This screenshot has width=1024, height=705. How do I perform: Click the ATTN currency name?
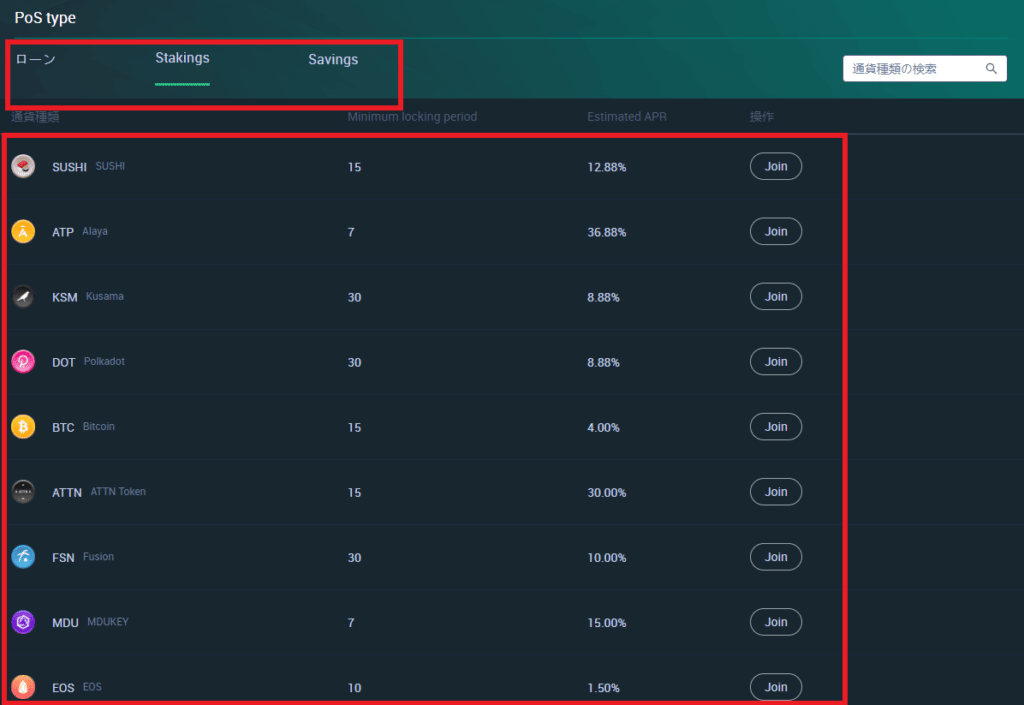coord(67,493)
